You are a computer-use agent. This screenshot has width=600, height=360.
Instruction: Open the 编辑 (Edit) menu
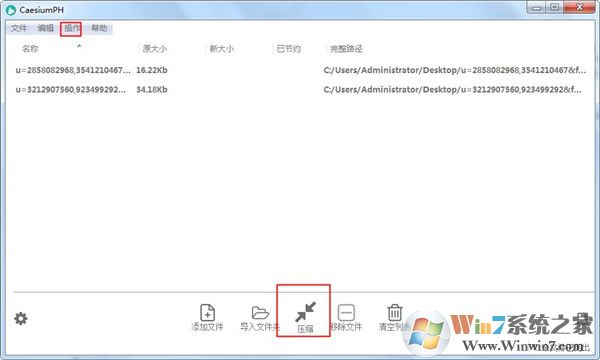[46, 28]
